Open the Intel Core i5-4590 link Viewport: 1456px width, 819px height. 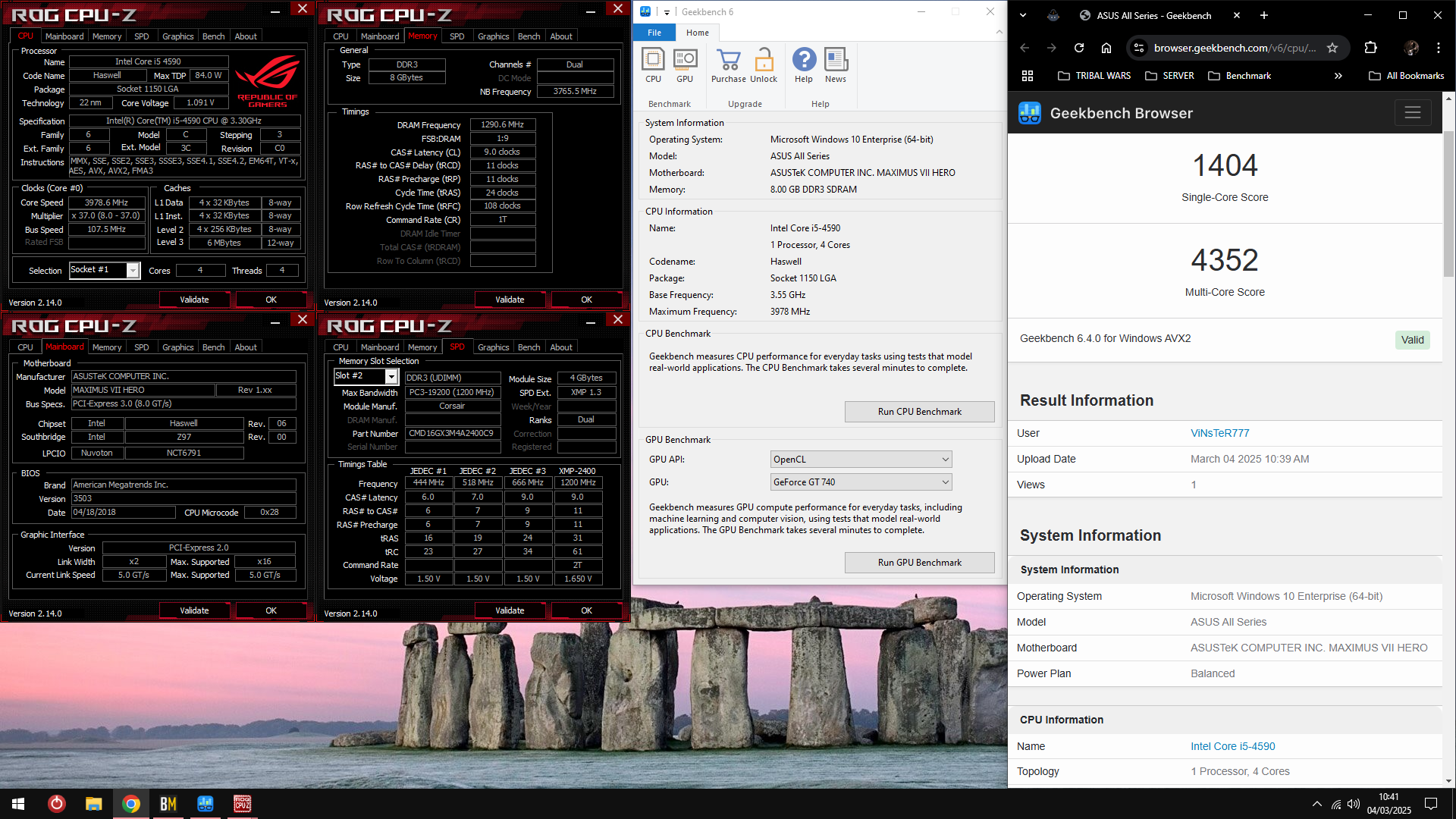click(1232, 746)
